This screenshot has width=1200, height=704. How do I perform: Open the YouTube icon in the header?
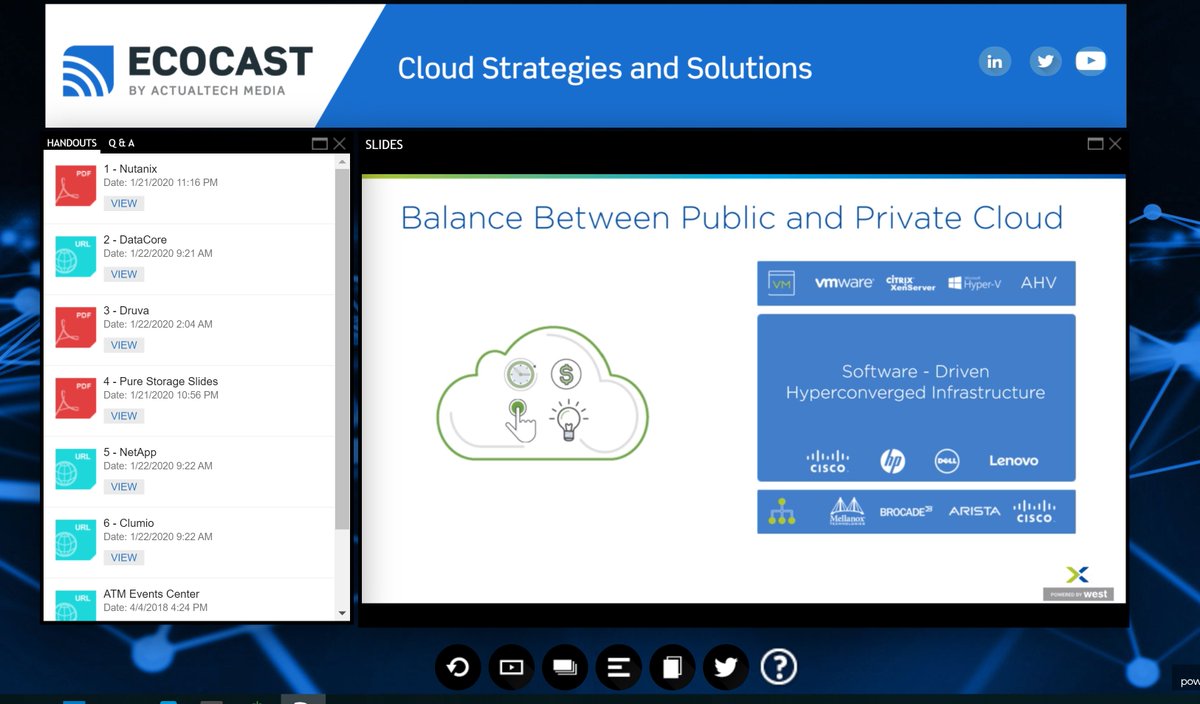[1091, 62]
